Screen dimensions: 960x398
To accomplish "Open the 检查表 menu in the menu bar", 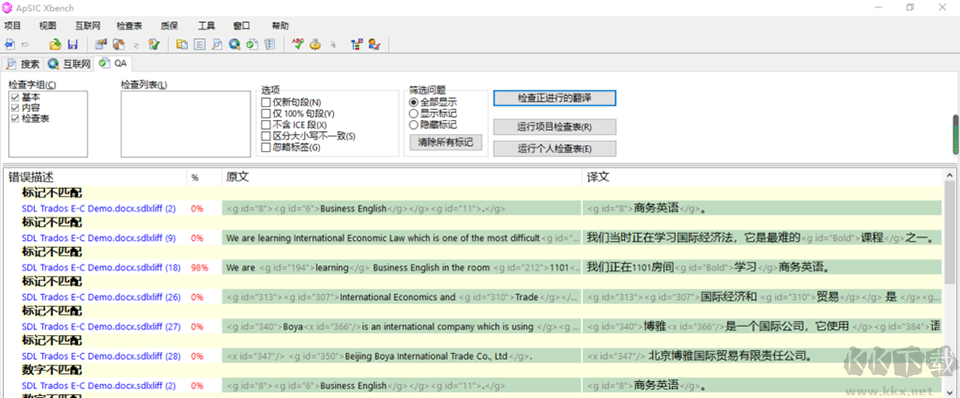I will click(x=129, y=26).
